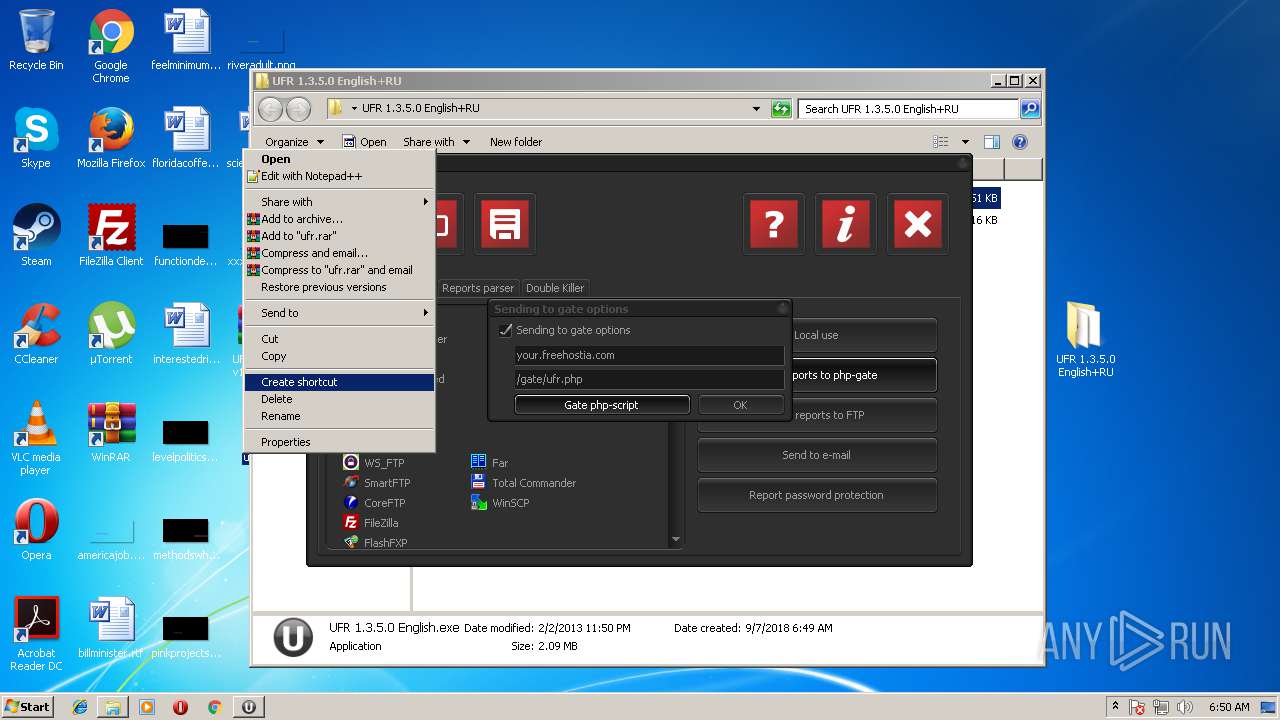Open CCleaner desktop shortcut
Image resolution: width=1280 pixels, height=720 pixels.
pyautogui.click(x=36, y=334)
